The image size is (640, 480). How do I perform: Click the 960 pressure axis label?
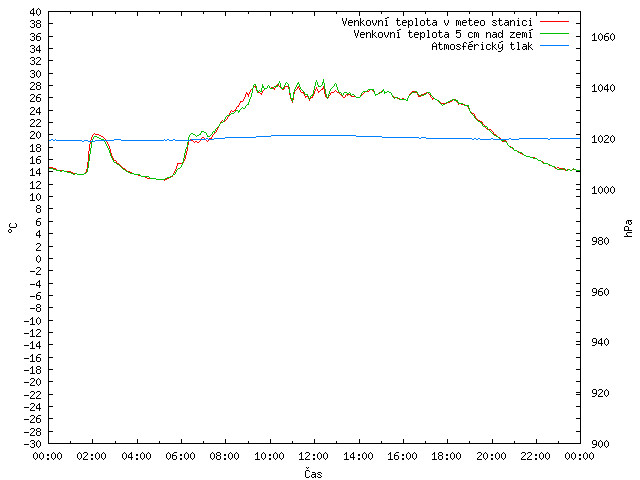click(x=600, y=292)
